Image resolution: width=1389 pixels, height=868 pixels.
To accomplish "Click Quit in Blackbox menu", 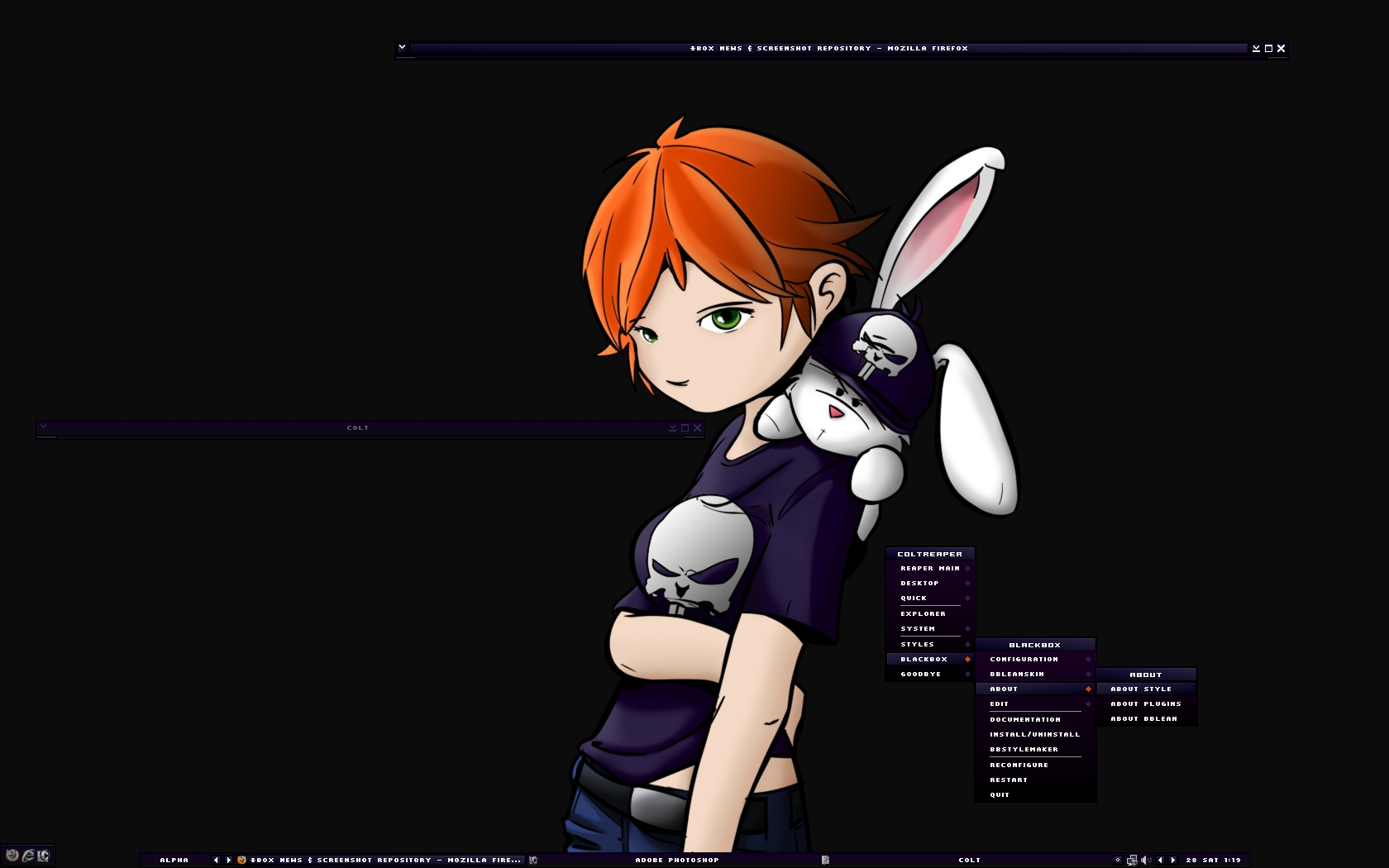I will [1035, 794].
